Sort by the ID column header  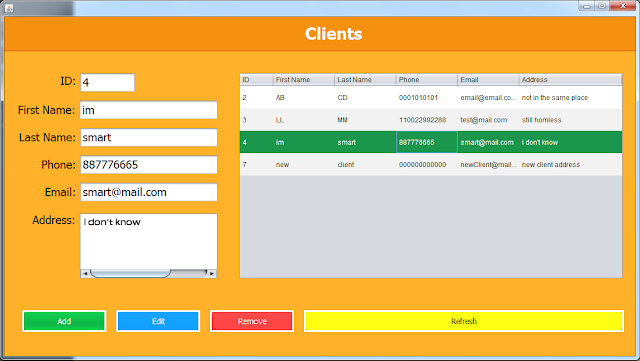pos(256,80)
